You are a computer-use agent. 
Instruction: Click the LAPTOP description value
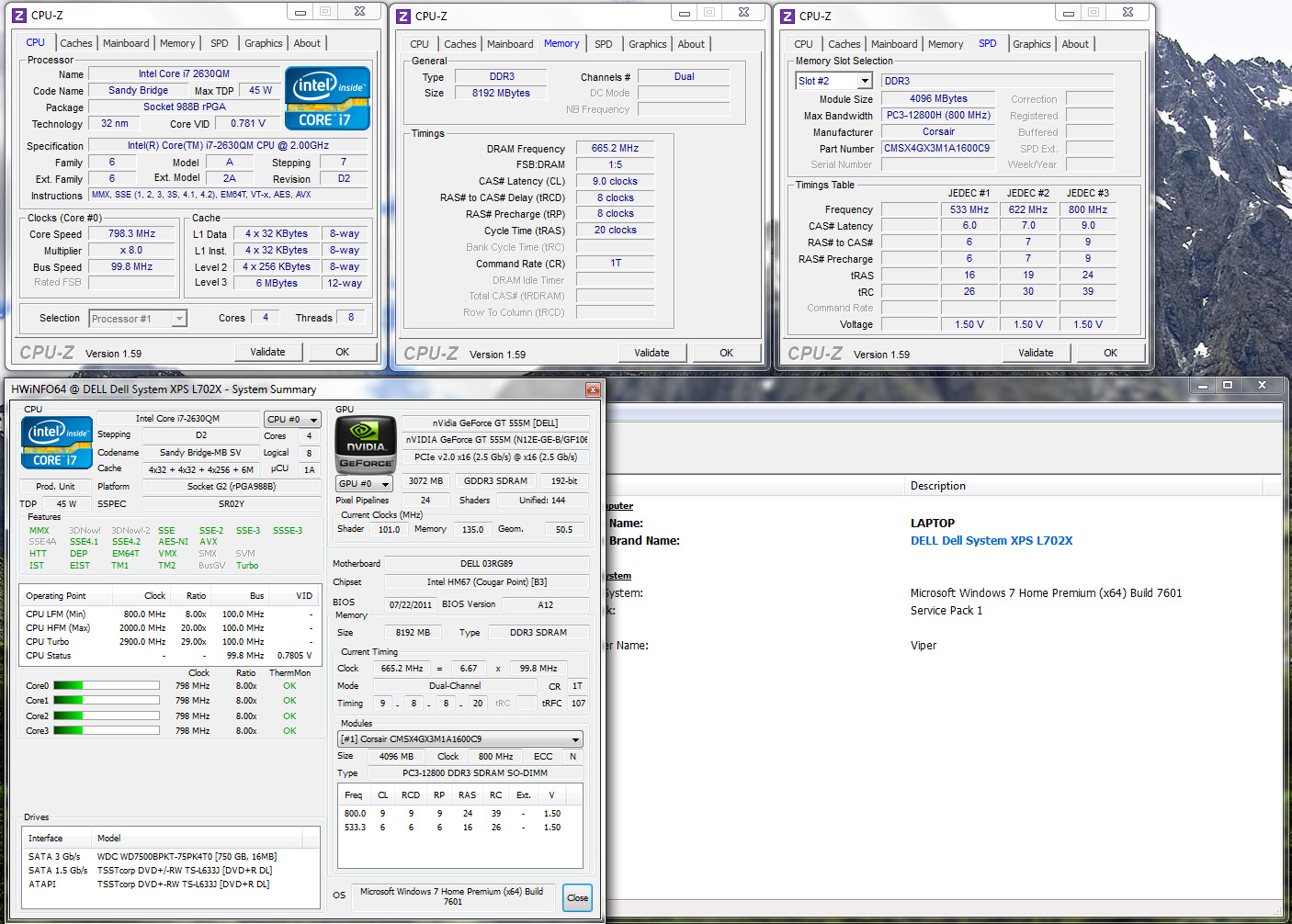click(x=933, y=524)
